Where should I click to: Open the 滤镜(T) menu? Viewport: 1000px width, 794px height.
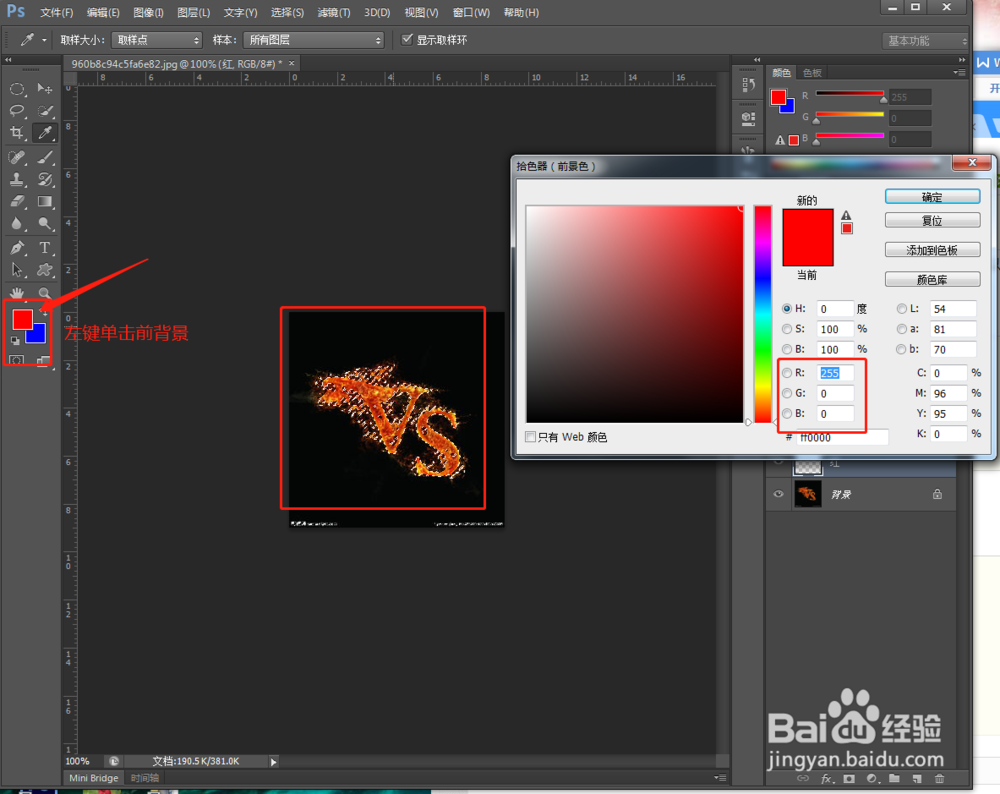pos(334,13)
